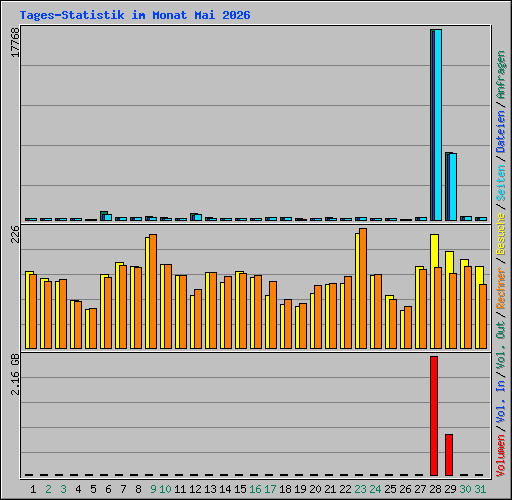Click the red volume bar for day 28

pyautogui.click(x=434, y=416)
